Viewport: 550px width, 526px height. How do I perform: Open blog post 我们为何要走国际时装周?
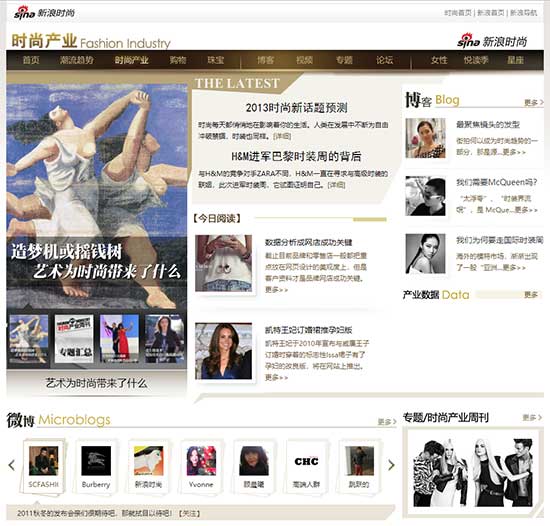pos(499,240)
